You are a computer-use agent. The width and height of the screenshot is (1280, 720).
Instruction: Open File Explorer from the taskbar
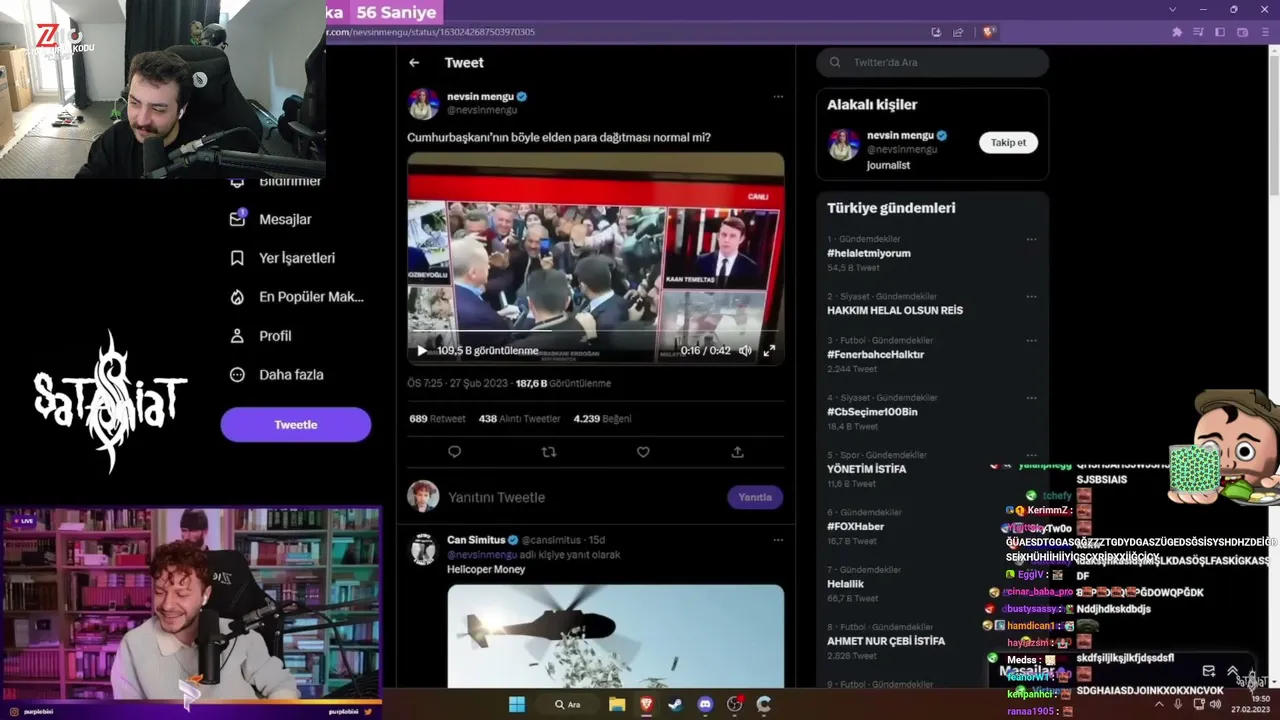(617, 704)
